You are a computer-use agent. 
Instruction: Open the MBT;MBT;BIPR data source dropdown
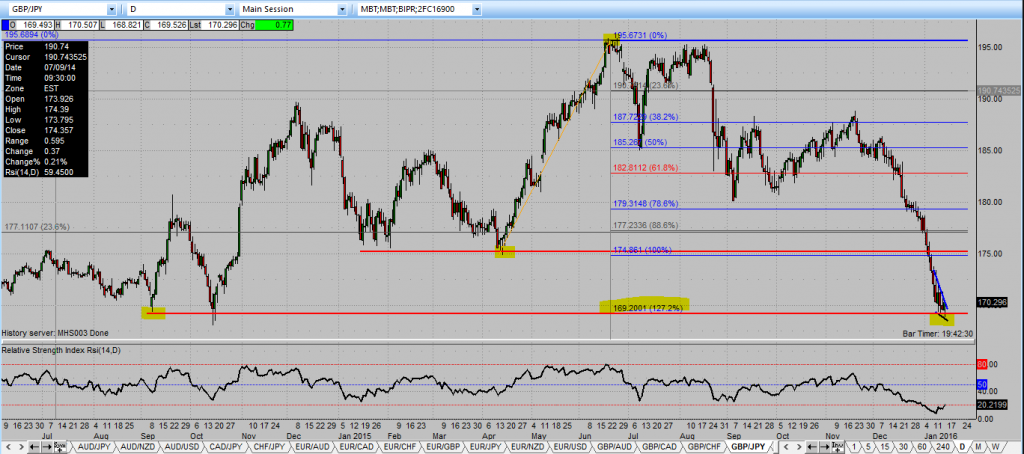[x=477, y=9]
